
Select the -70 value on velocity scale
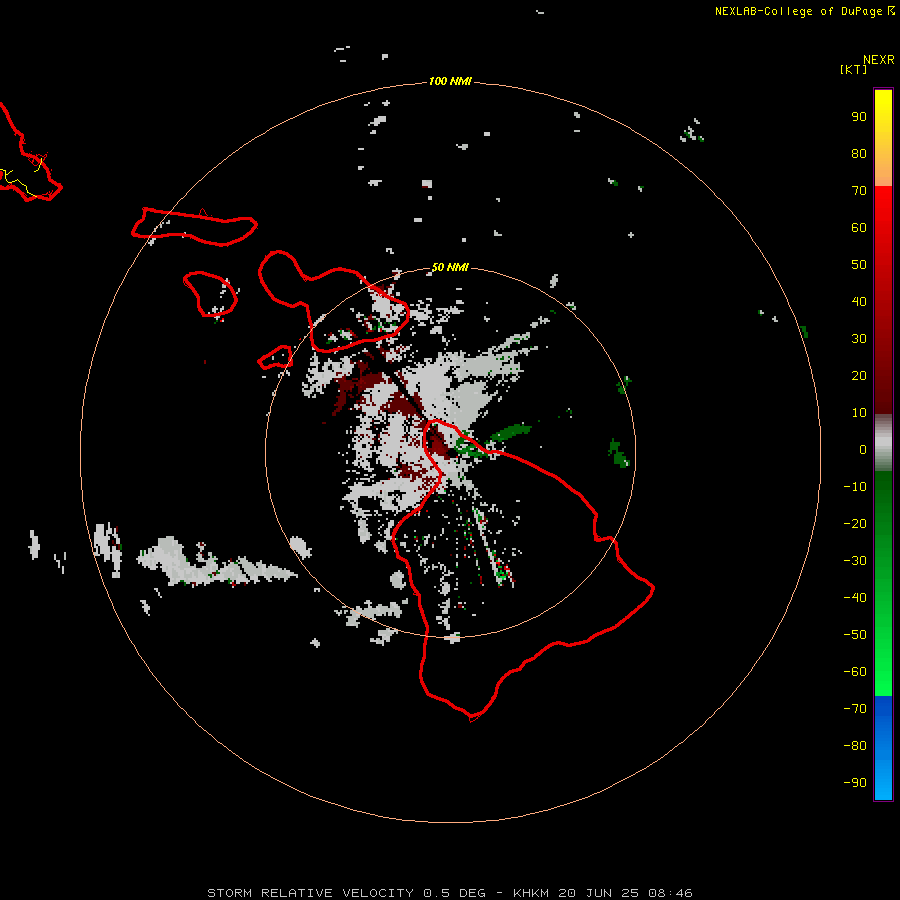855,709
